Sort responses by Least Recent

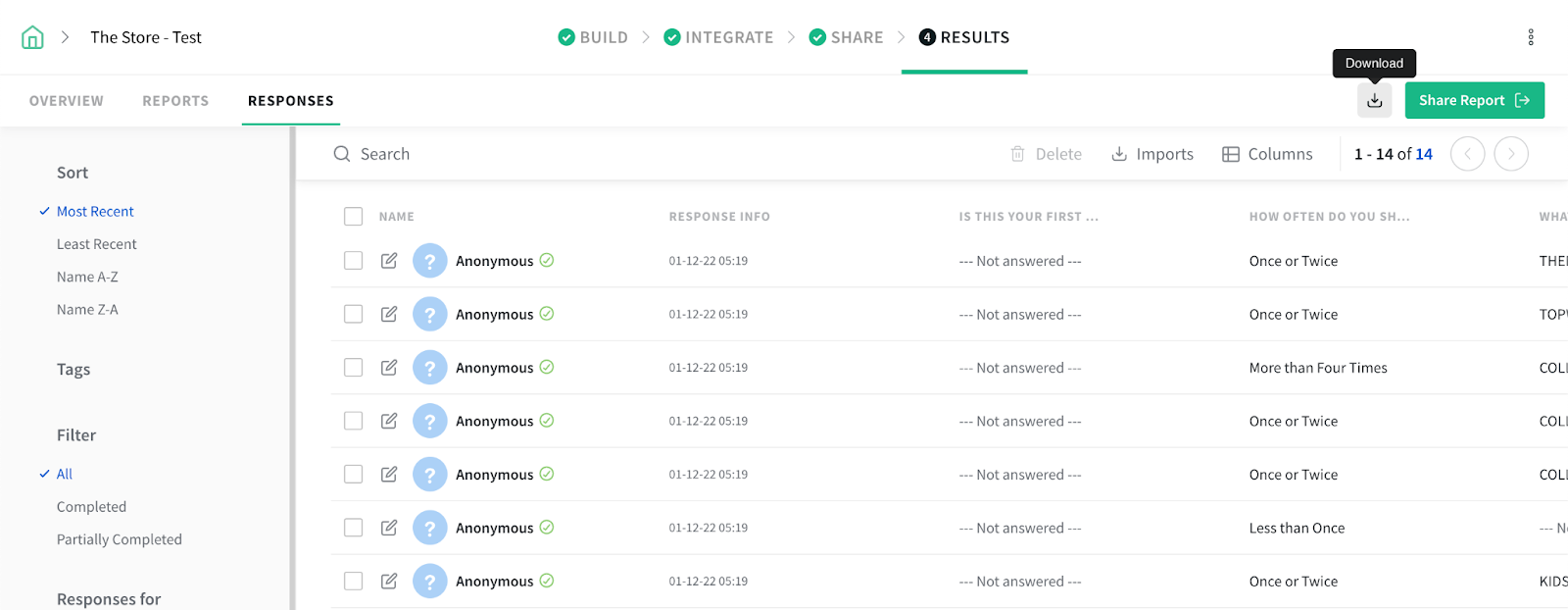point(96,244)
